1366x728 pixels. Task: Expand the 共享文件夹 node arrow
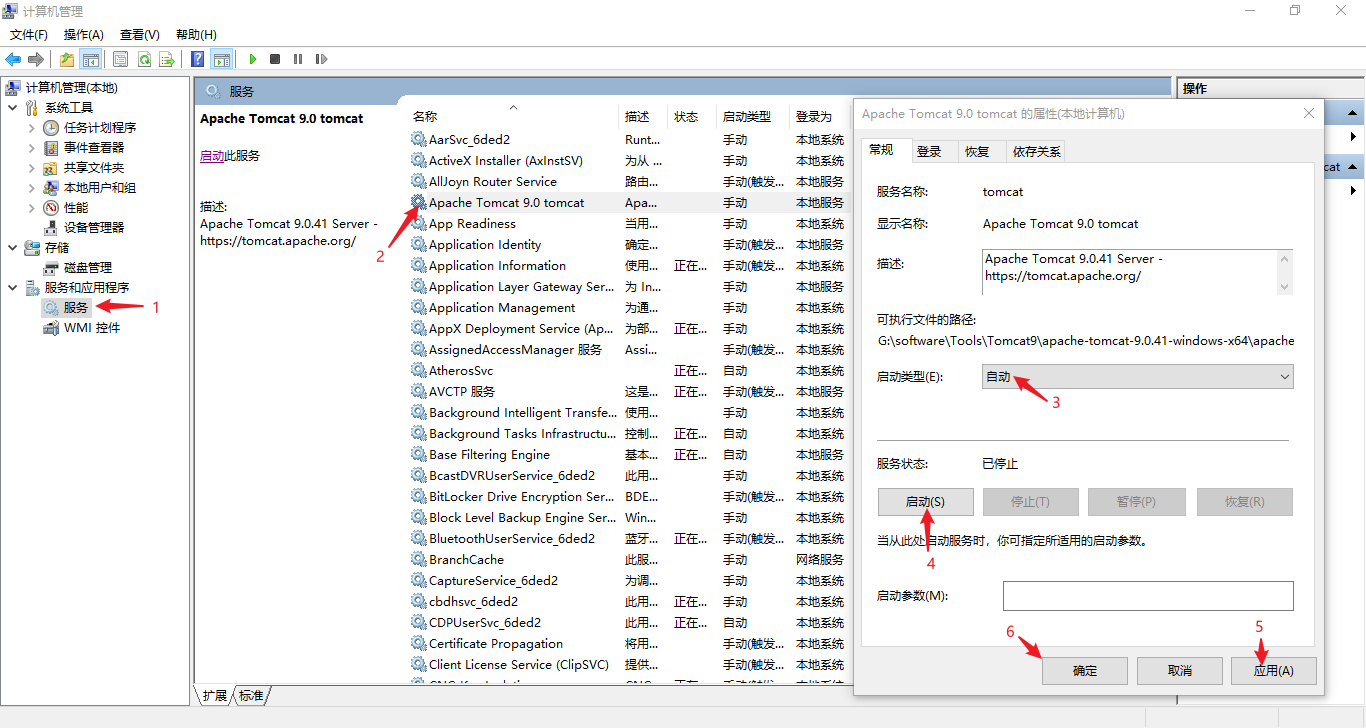pyautogui.click(x=31, y=167)
